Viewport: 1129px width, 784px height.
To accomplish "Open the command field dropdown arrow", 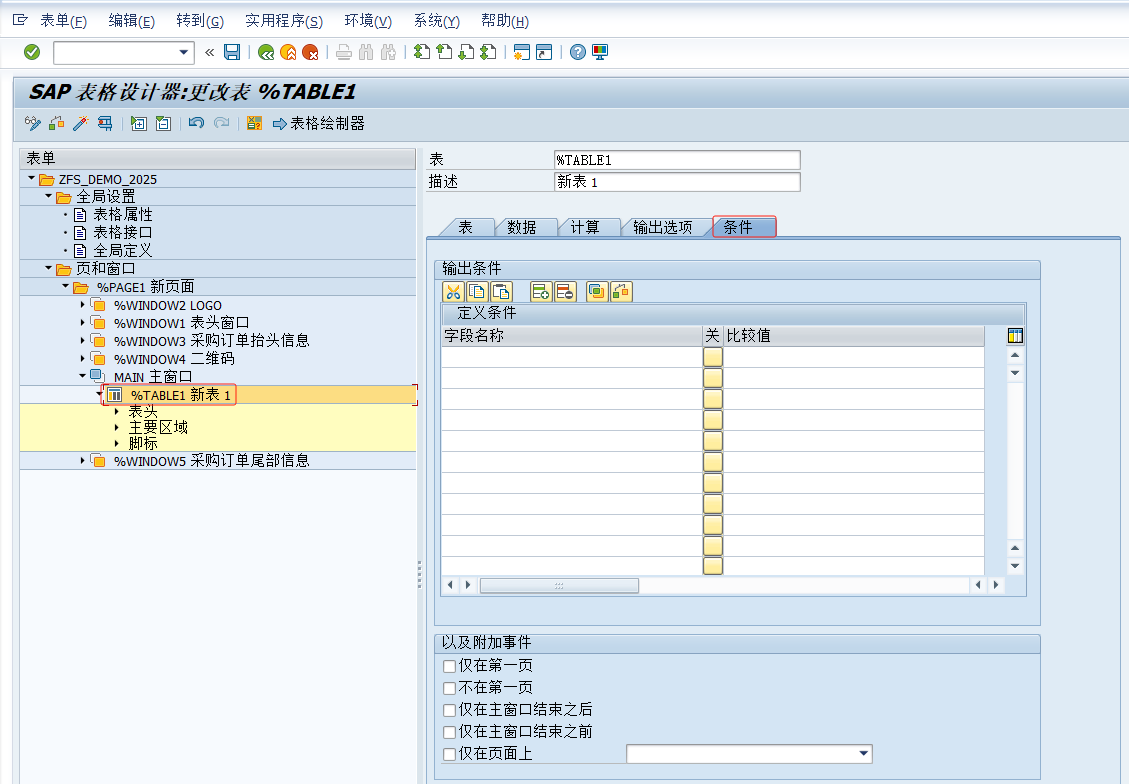I will pos(184,52).
